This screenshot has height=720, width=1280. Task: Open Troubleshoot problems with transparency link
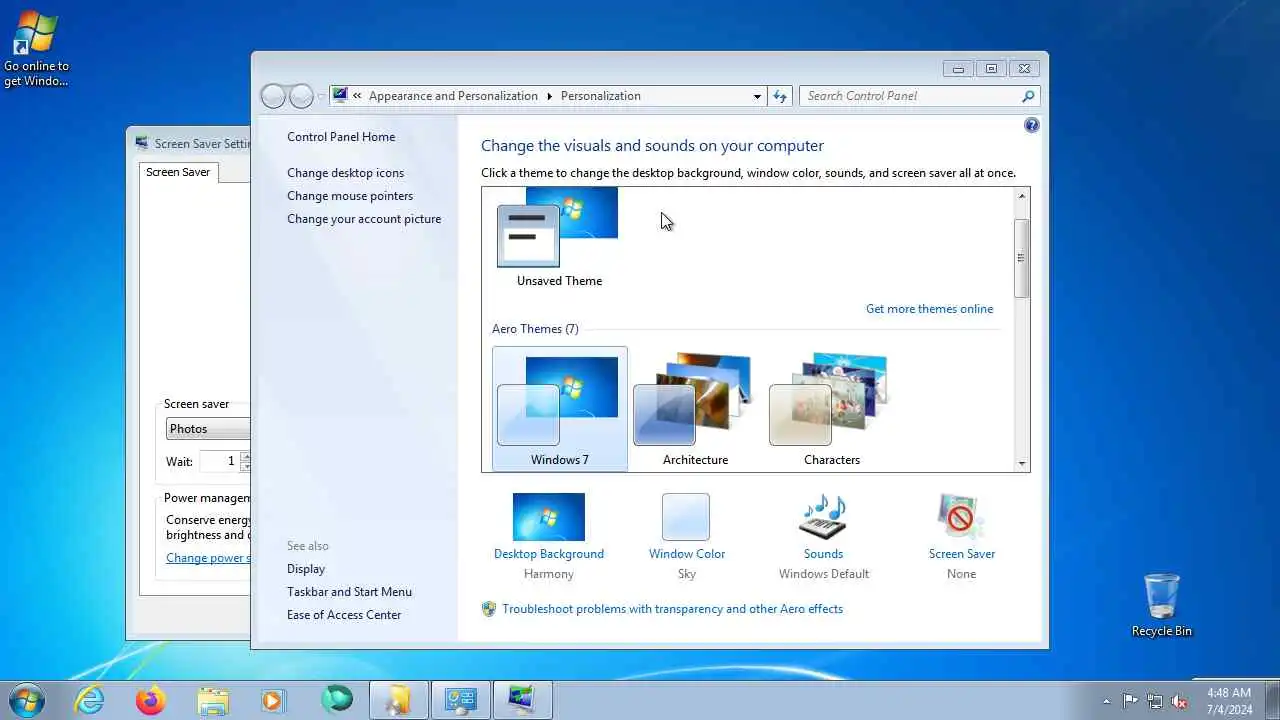672,609
